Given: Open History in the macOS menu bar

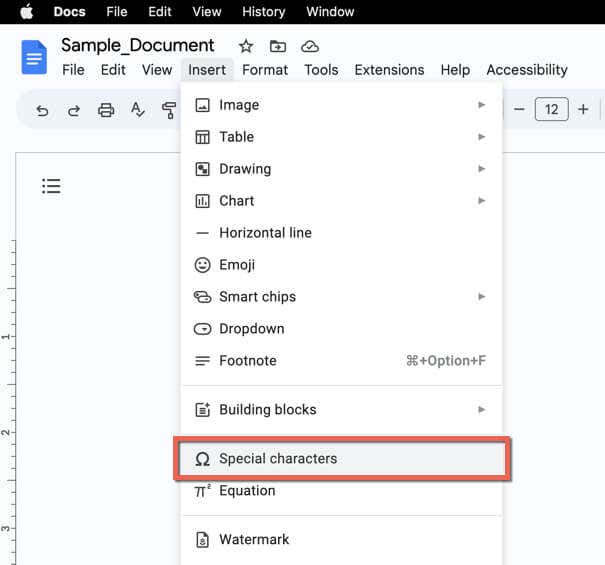Looking at the screenshot, I should (x=264, y=12).
